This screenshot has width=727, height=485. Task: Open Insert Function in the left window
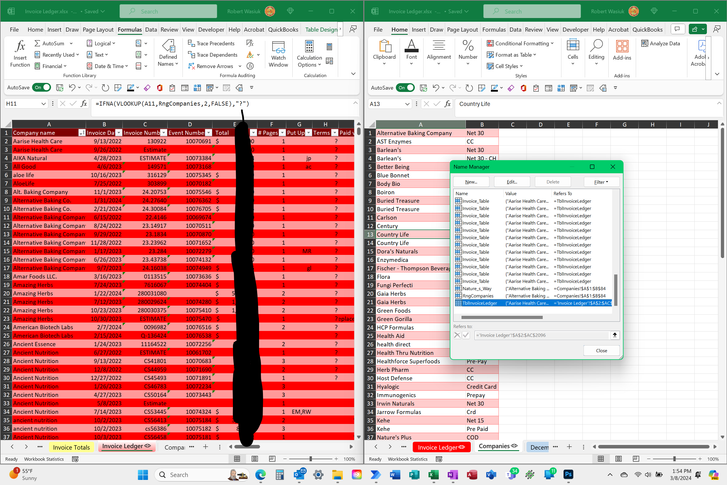(20, 53)
